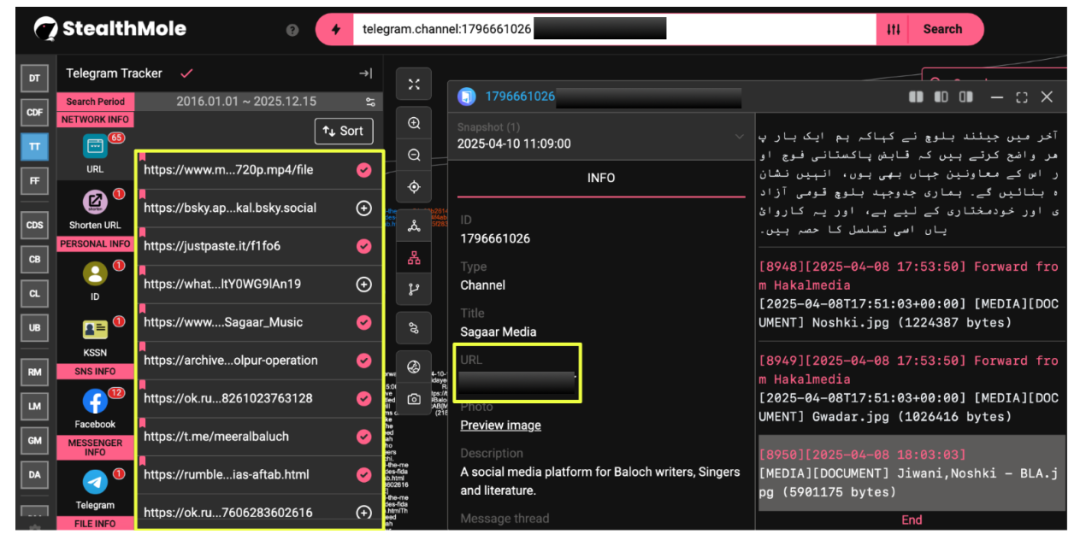1080x540 pixels.
Task: Add the what...ltY0WG9lAn19 URL with plus
Action: pos(364,284)
